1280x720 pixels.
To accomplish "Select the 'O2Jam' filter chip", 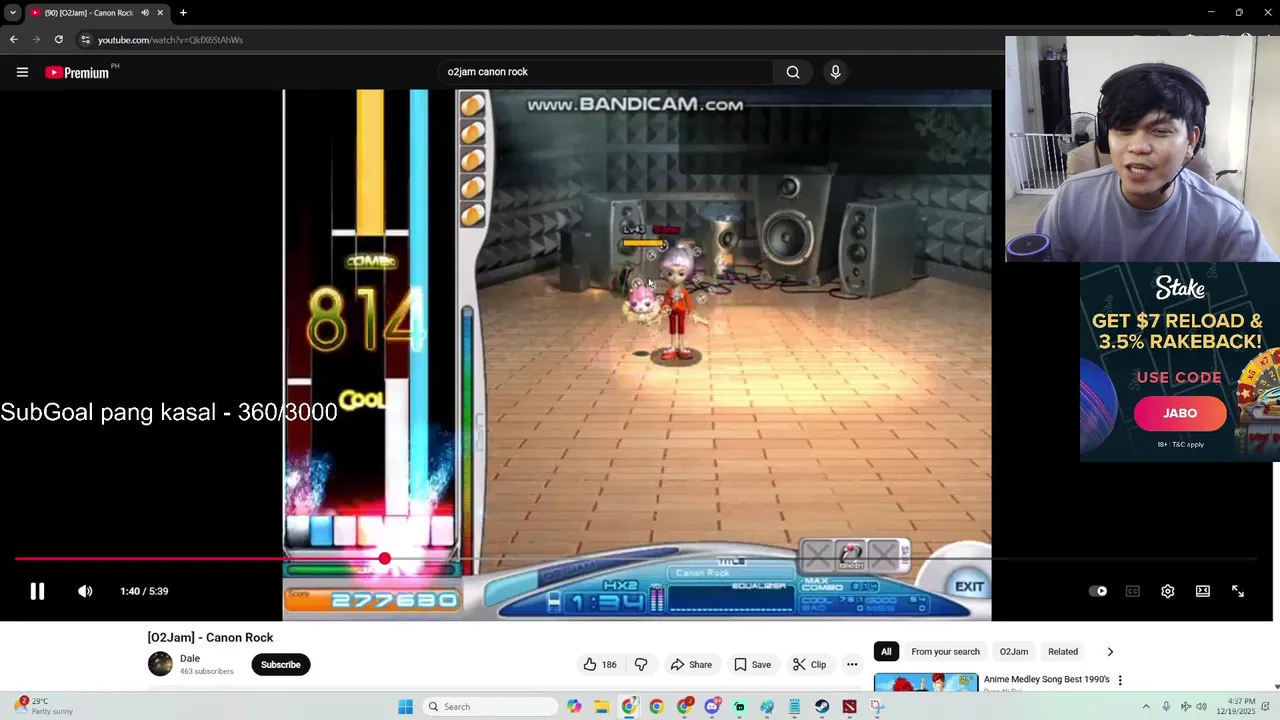I will [1014, 652].
